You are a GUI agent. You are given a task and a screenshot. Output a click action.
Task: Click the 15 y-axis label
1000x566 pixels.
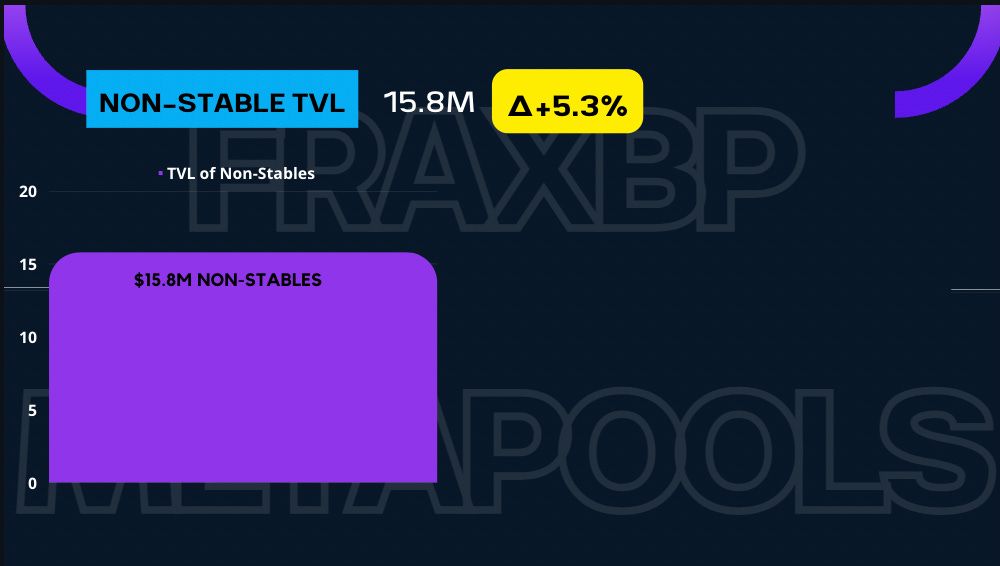coord(28,265)
